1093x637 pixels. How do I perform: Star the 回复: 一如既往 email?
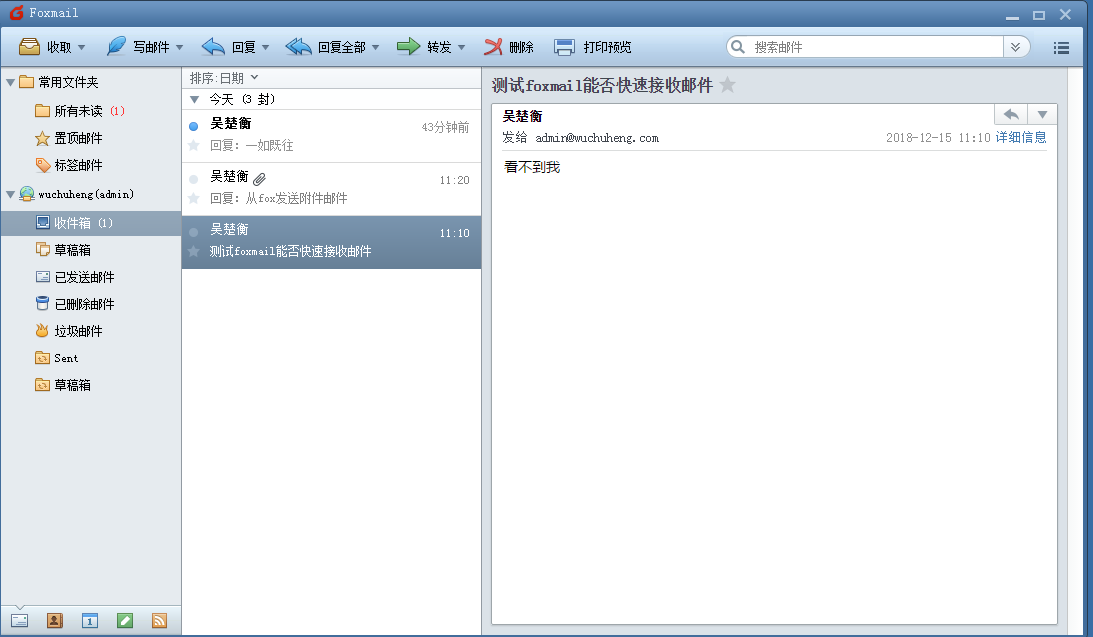click(194, 146)
